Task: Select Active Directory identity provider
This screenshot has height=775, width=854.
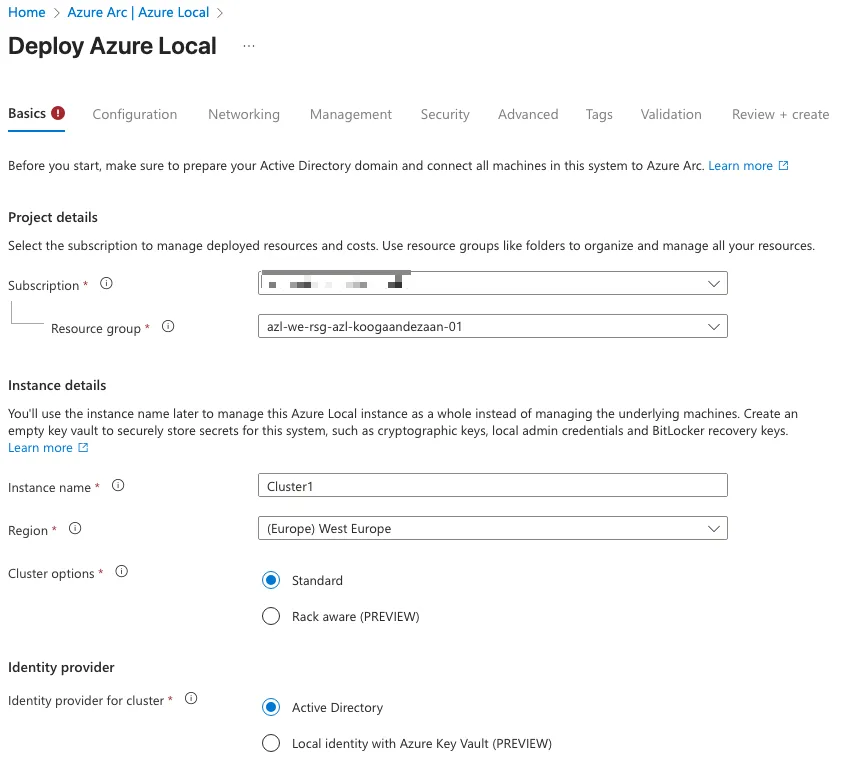Action: pos(270,707)
